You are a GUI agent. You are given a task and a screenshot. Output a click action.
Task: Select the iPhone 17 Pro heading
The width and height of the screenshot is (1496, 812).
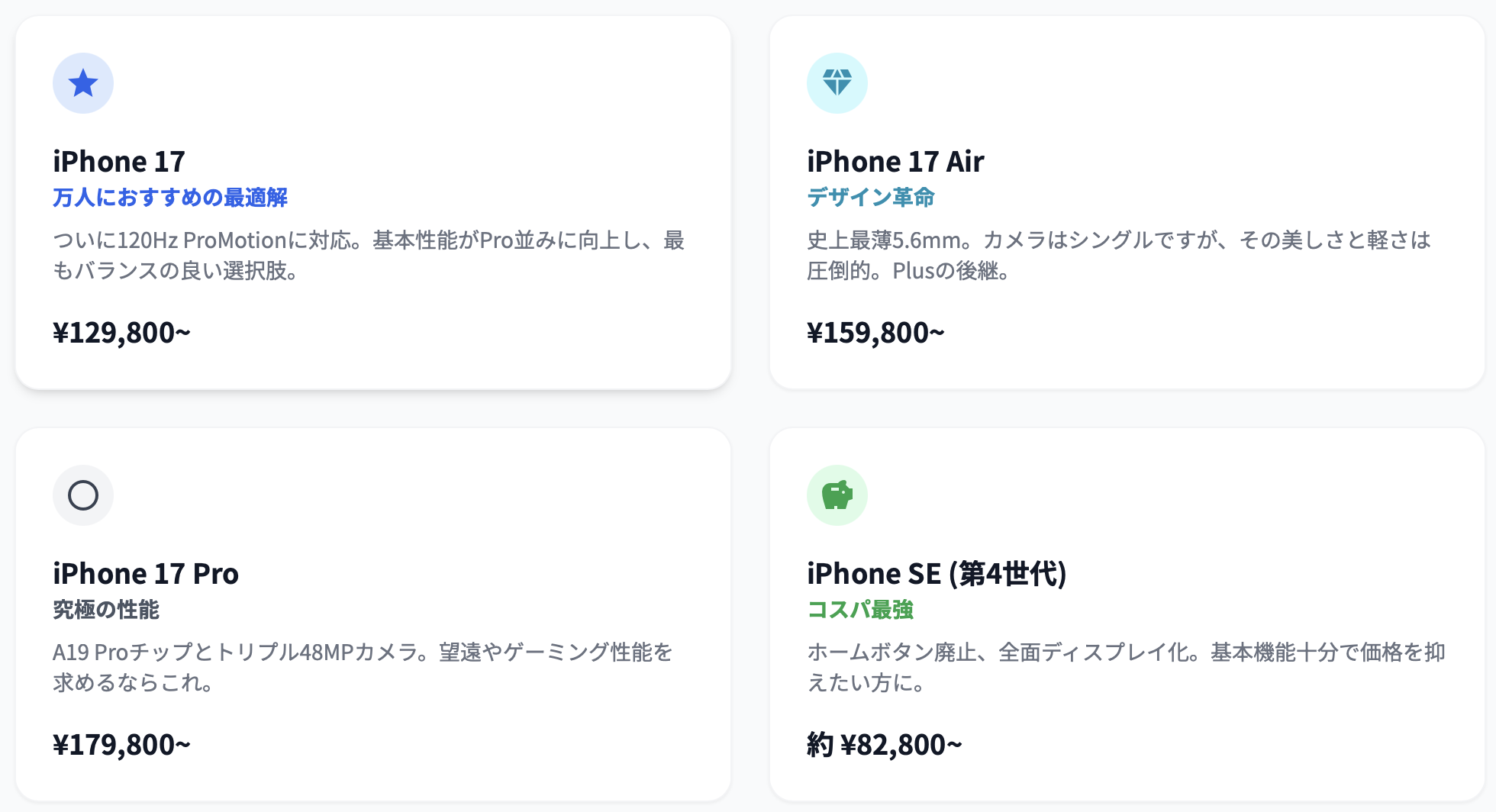click(146, 574)
